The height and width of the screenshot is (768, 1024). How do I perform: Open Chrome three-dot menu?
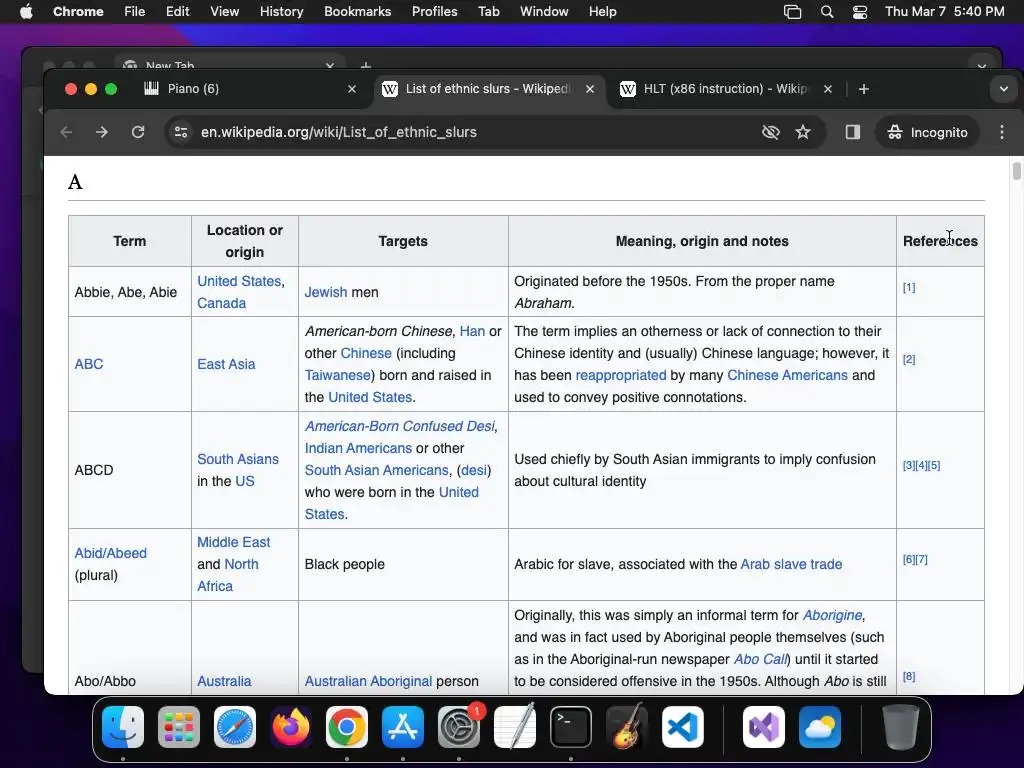[1002, 132]
